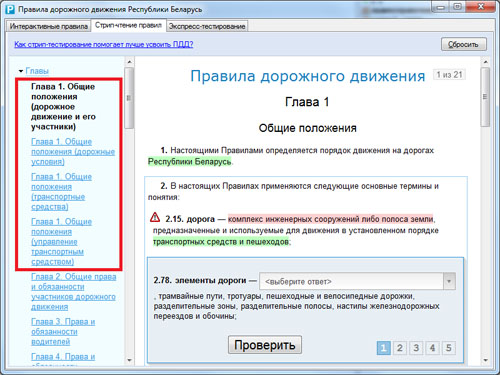
Task: Go to question page 5
Action: [x=449, y=348]
